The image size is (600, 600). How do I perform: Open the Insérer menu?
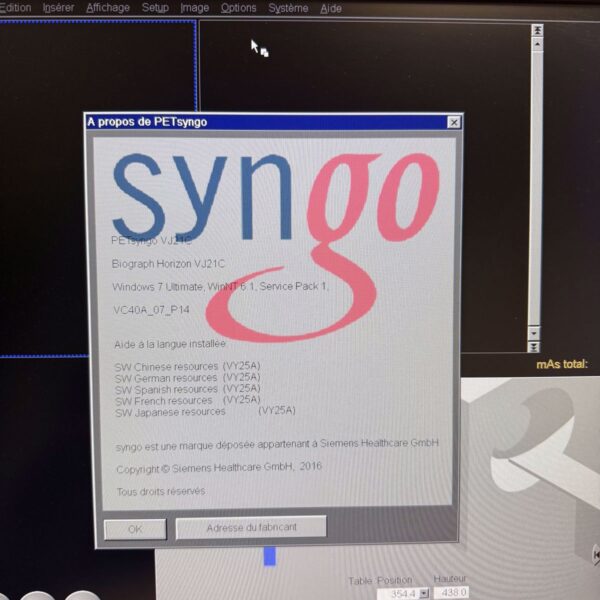(x=58, y=8)
